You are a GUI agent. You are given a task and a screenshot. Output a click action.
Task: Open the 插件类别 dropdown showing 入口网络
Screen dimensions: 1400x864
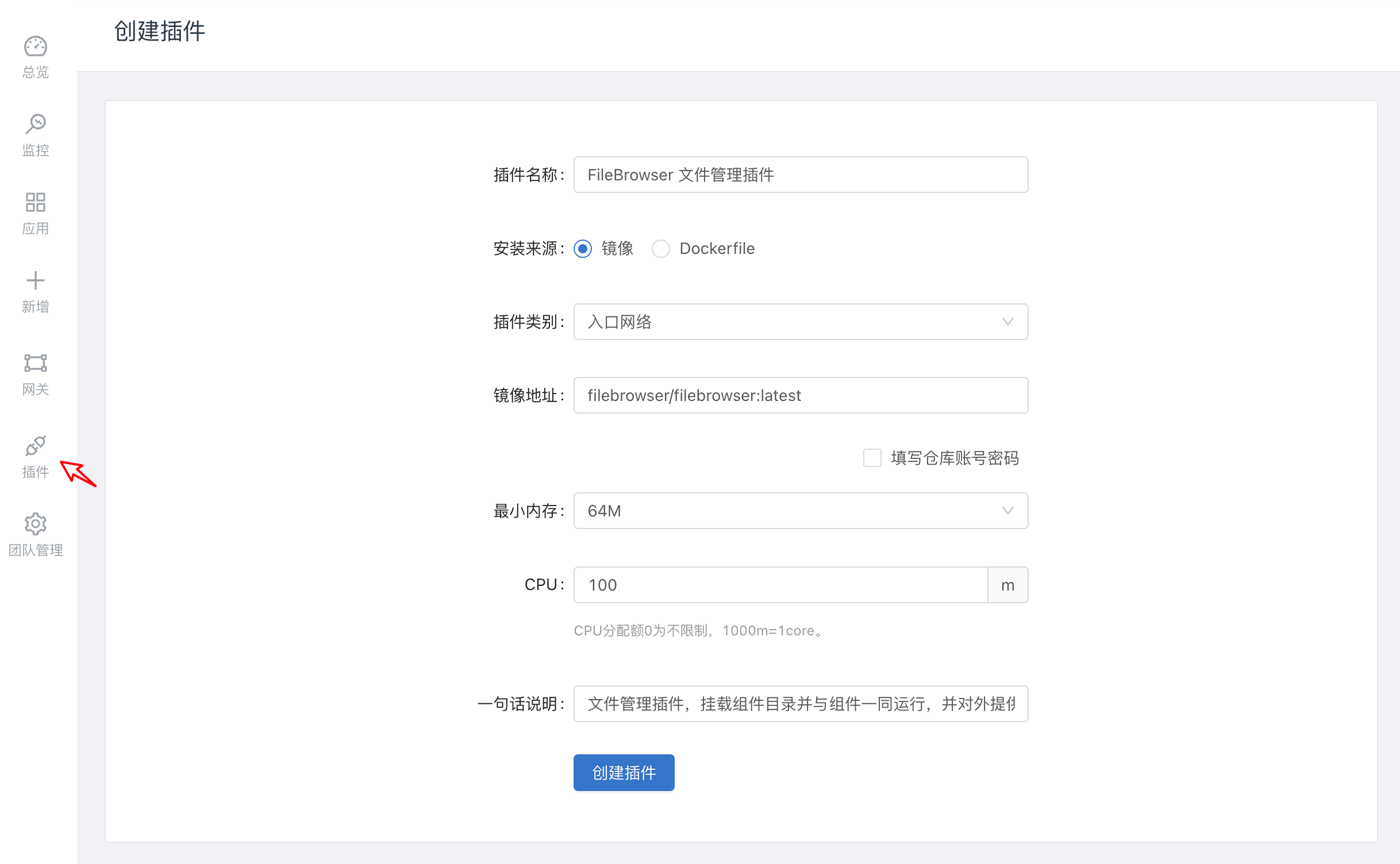(x=801, y=322)
